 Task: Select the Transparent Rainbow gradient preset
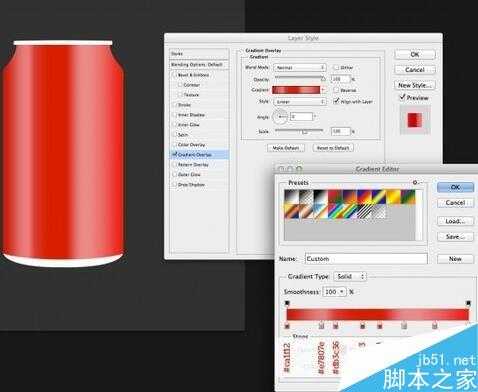pos(350,211)
